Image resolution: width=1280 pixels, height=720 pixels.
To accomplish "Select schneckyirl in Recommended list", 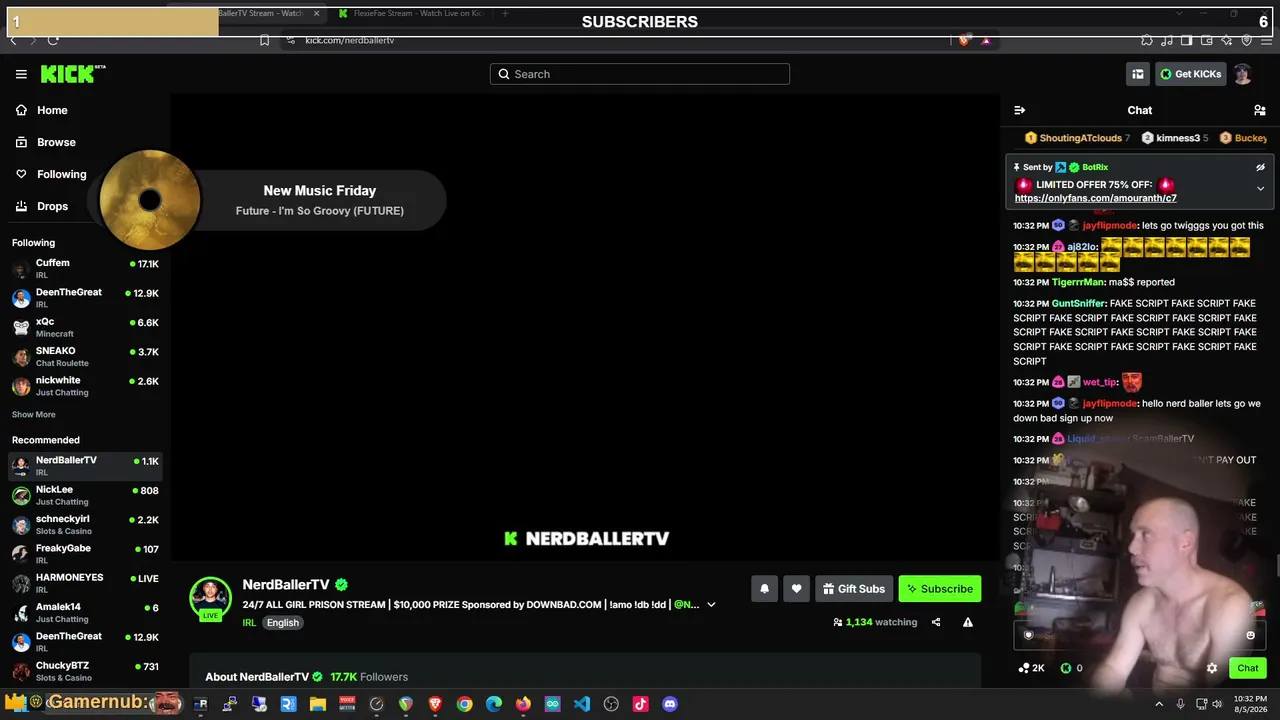I will (85, 524).
